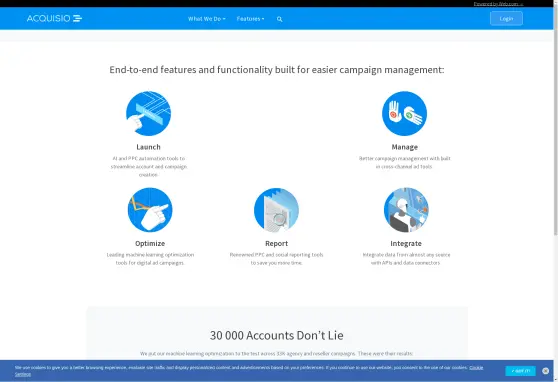Open the Integrate heading link
The height and width of the screenshot is (382, 558).
tap(406, 244)
